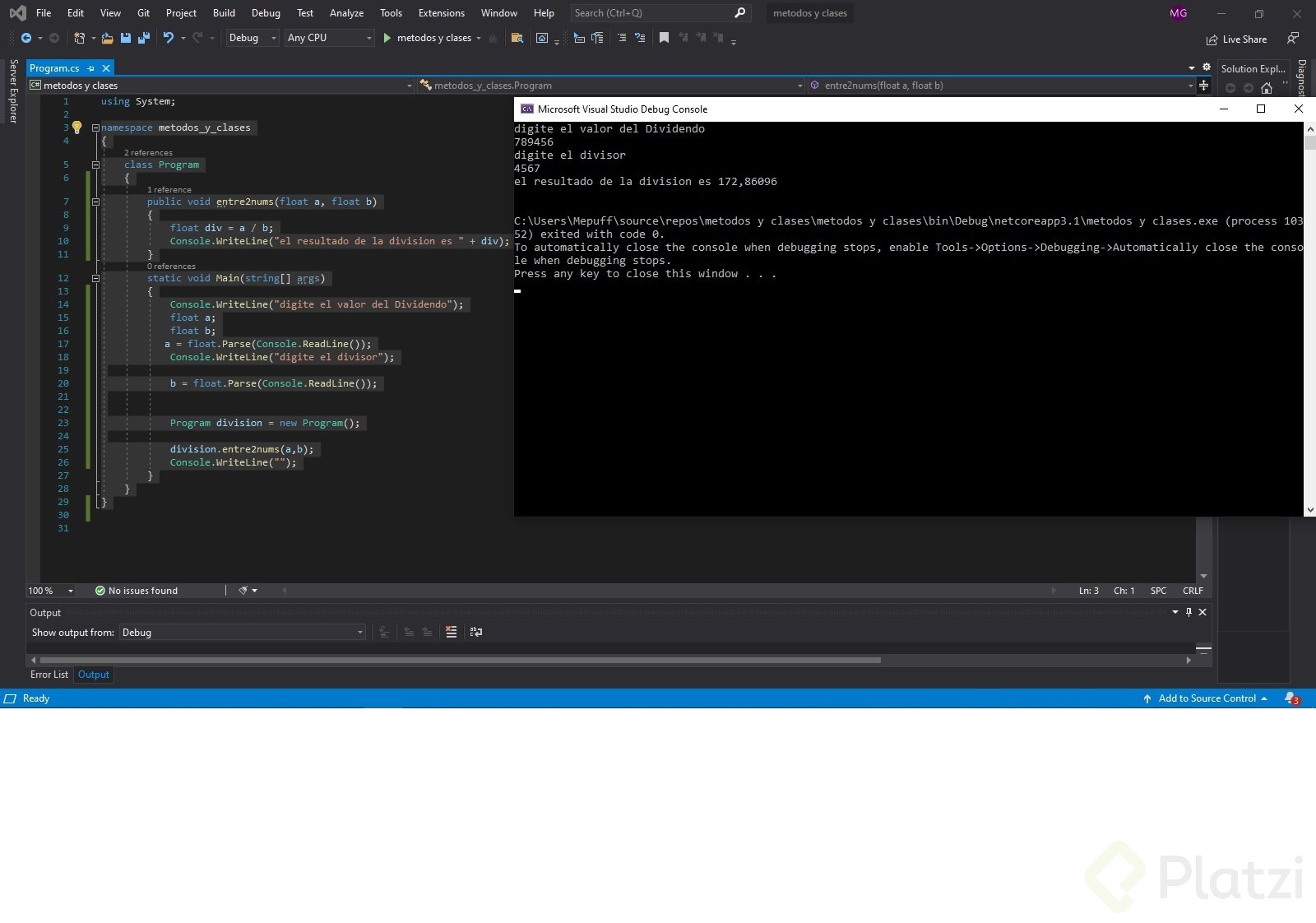Click the Solution Explorer Home icon
1316x923 pixels.
click(1267, 88)
